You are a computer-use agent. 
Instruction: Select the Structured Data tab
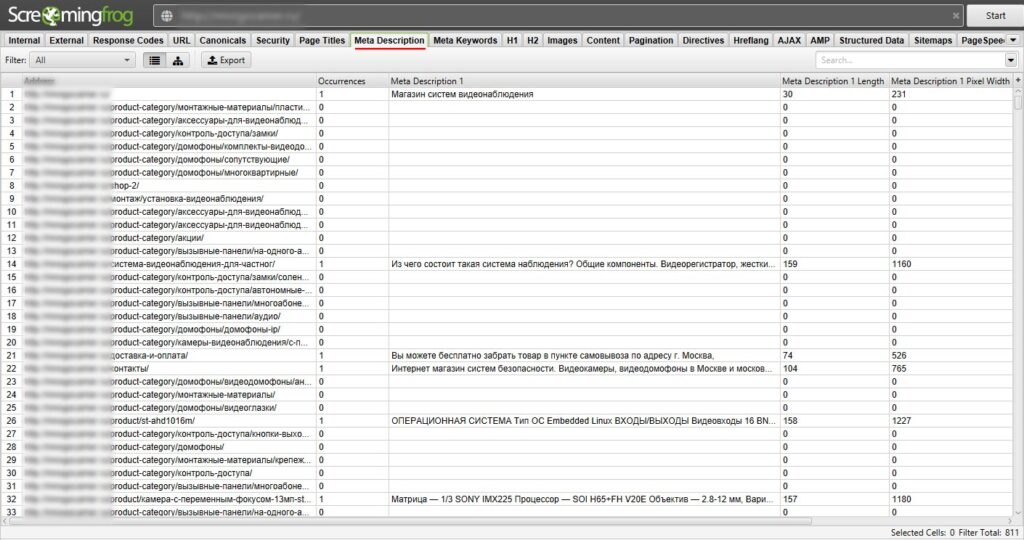click(871, 41)
